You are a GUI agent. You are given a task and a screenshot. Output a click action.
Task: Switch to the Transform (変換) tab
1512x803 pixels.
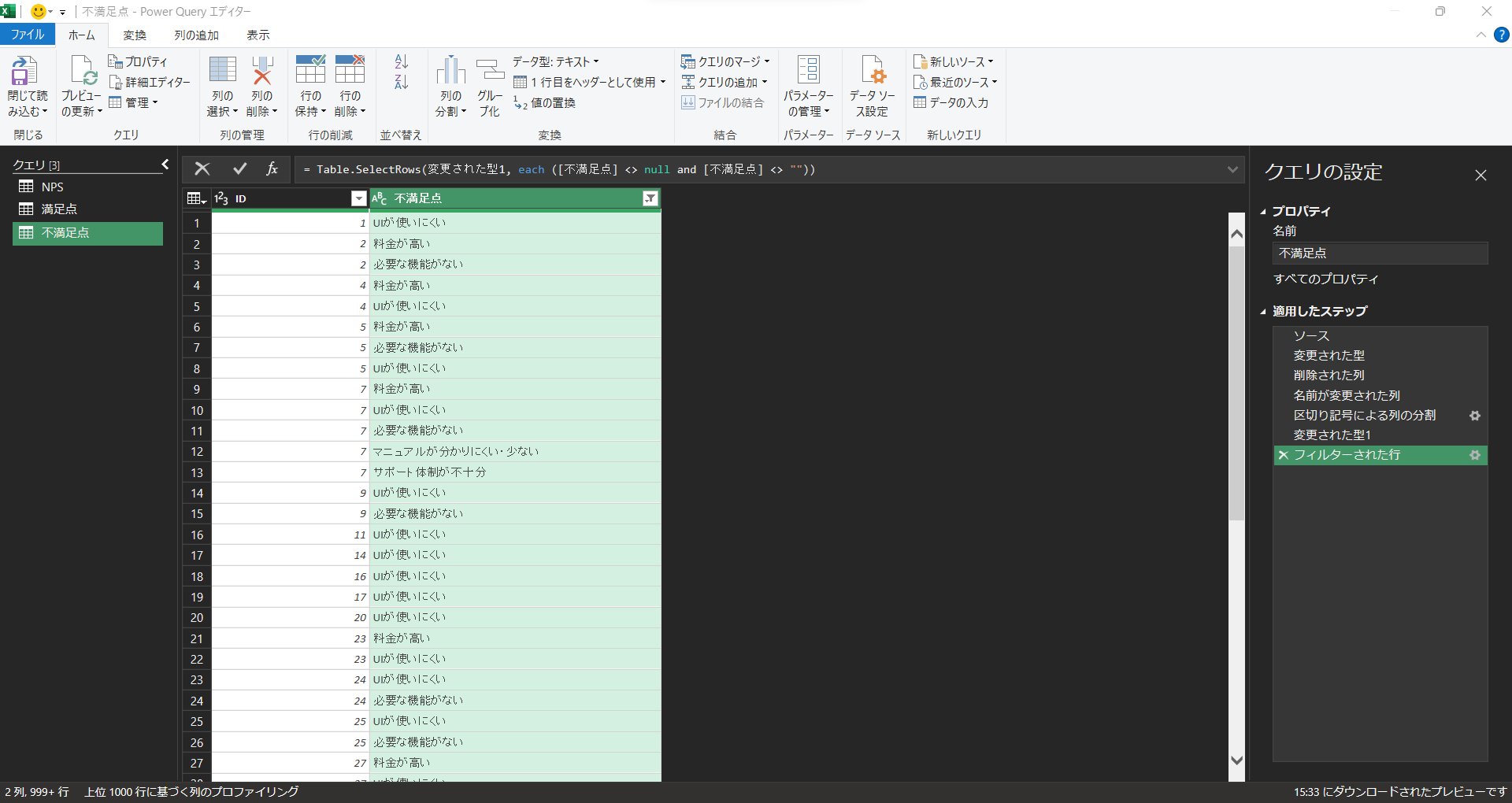pos(135,35)
